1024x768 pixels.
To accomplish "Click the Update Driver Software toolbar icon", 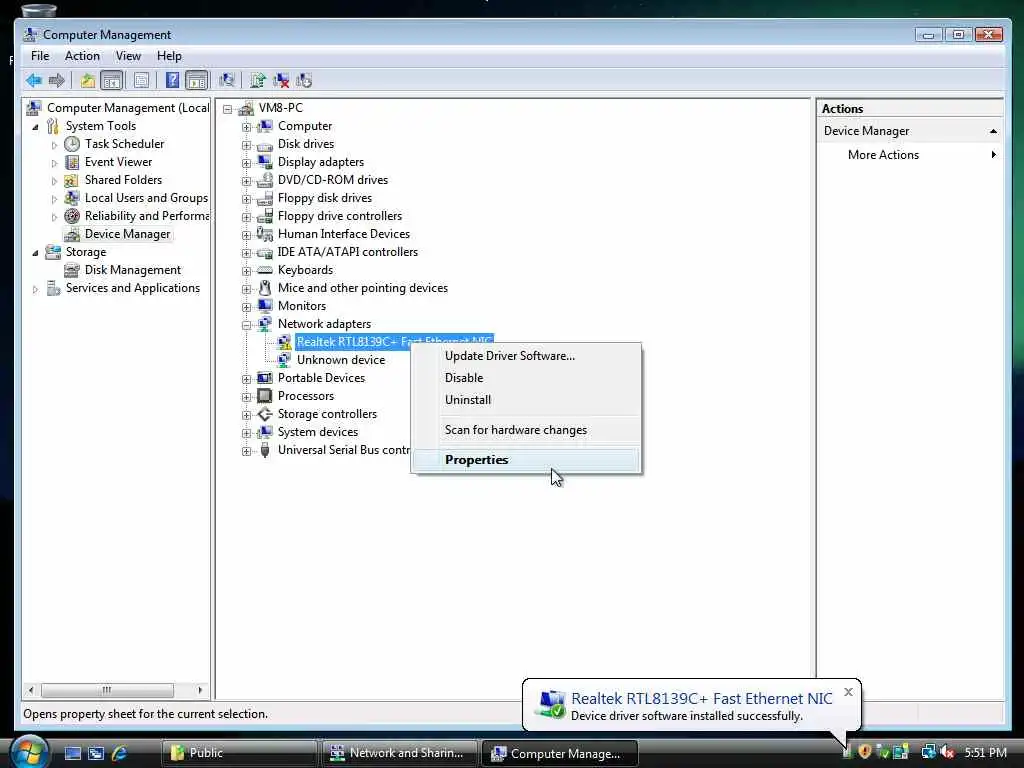I will [x=257, y=80].
